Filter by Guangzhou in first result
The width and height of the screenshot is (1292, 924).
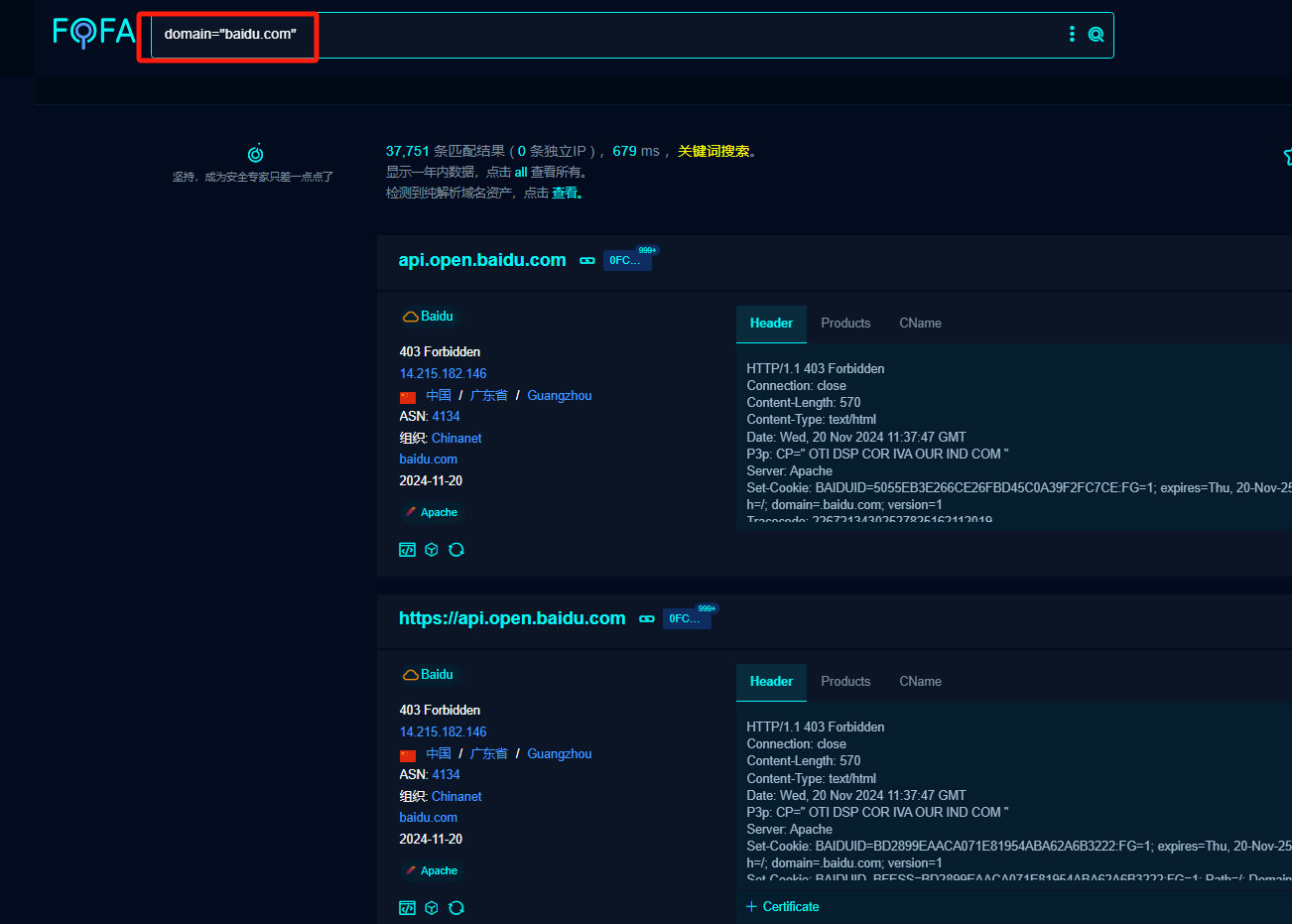559,395
